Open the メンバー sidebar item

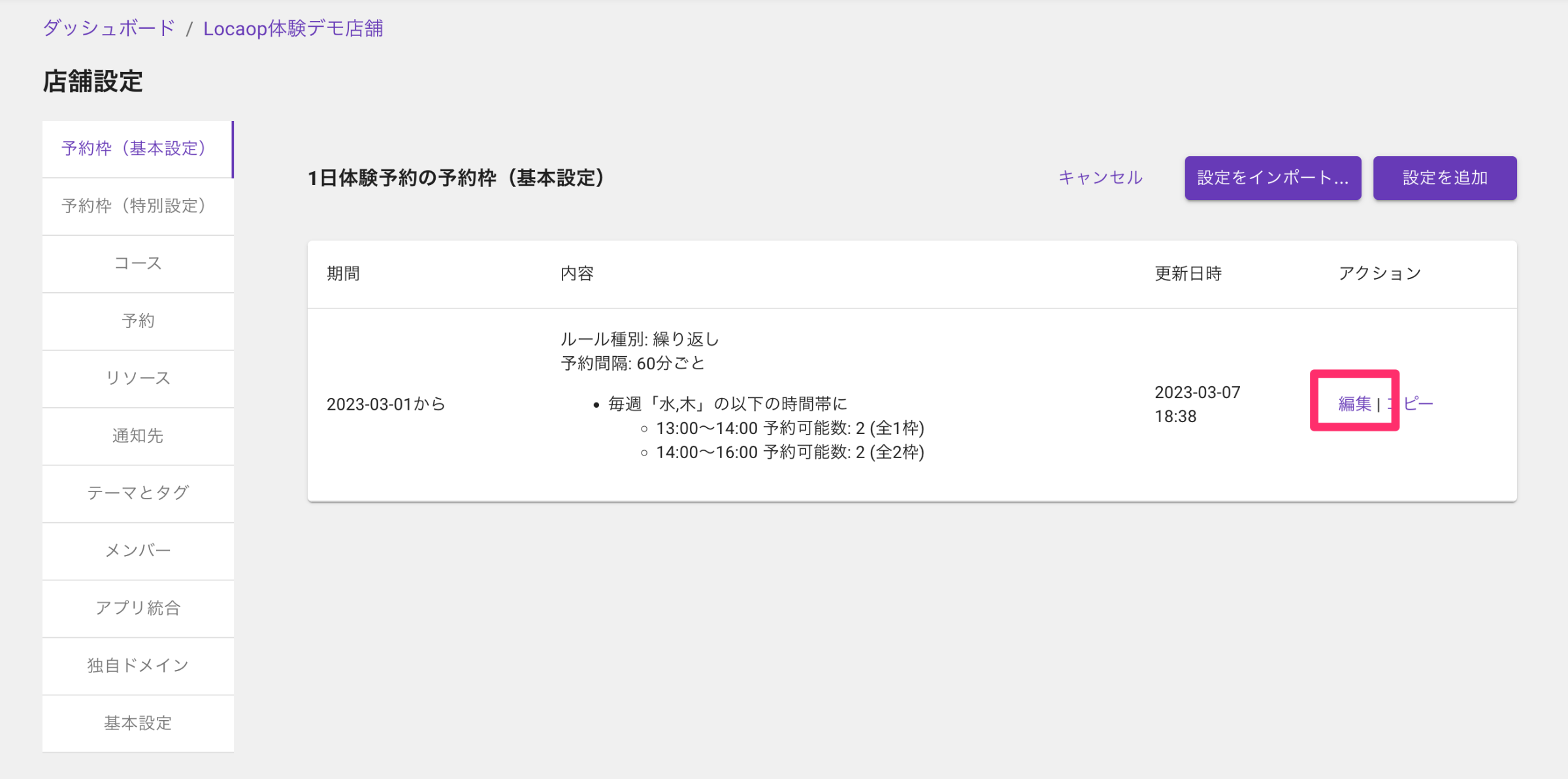point(137,550)
